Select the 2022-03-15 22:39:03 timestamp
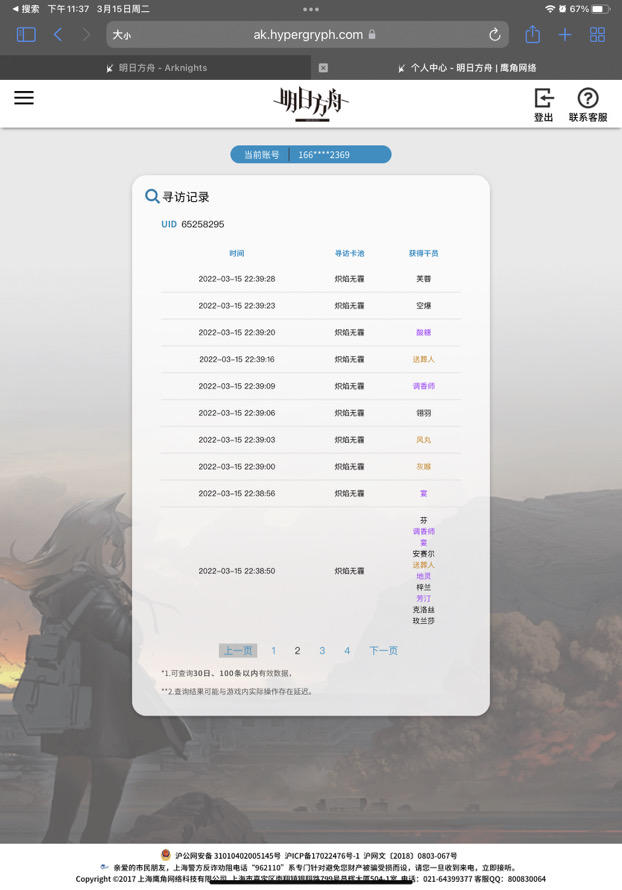The height and width of the screenshot is (890, 622). [237, 440]
